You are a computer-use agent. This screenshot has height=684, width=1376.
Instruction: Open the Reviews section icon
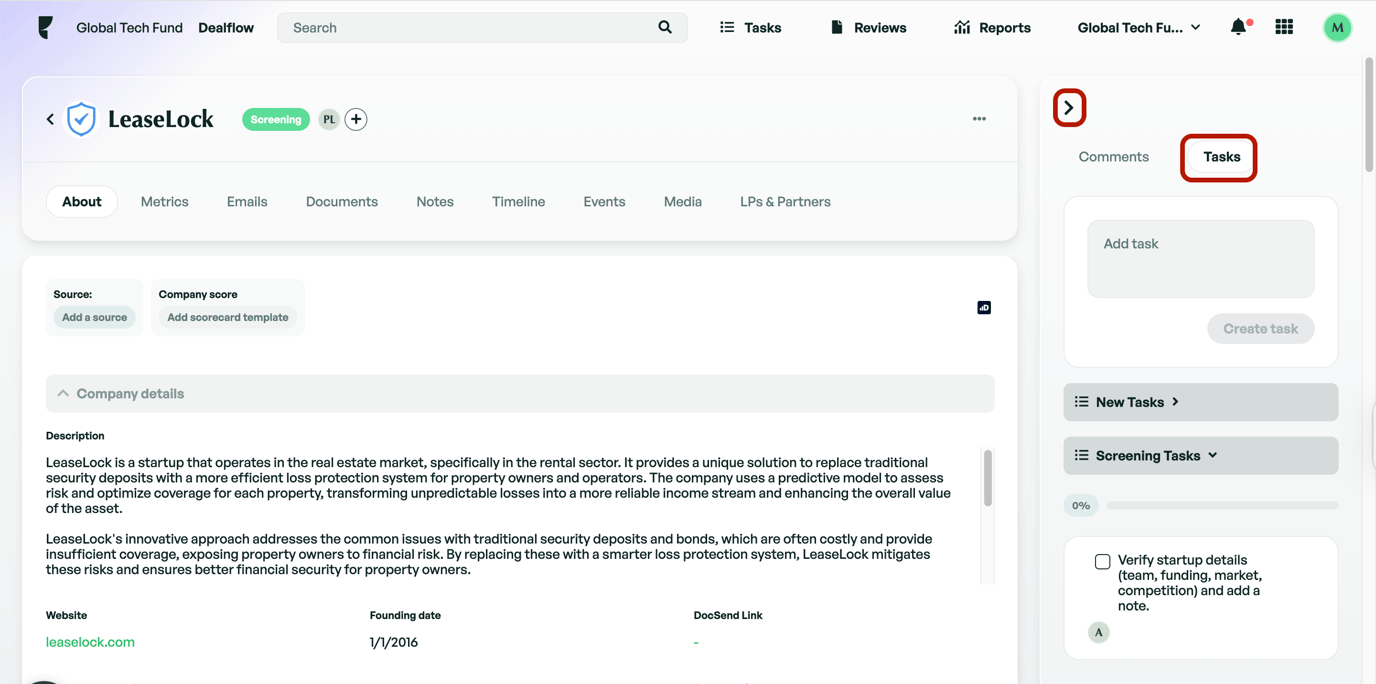click(x=838, y=27)
